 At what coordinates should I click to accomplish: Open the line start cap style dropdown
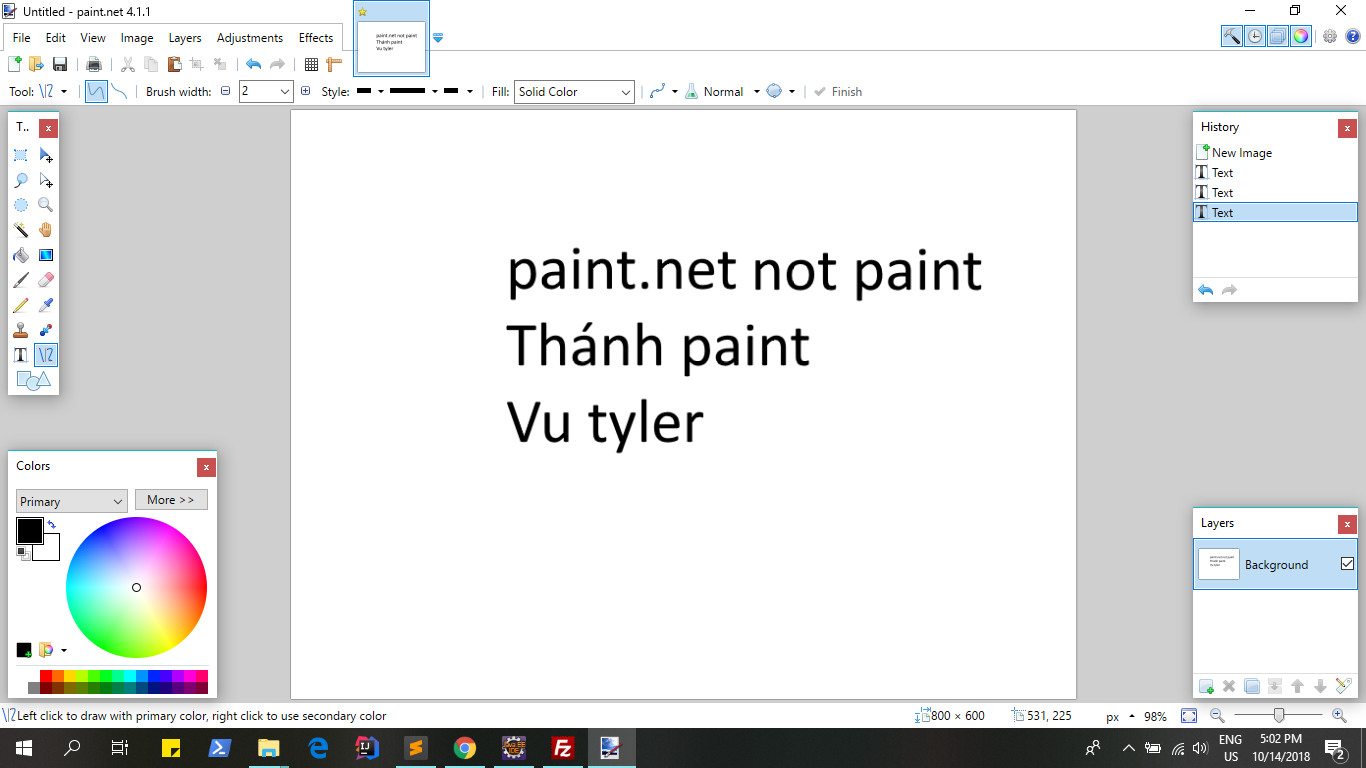point(370,91)
